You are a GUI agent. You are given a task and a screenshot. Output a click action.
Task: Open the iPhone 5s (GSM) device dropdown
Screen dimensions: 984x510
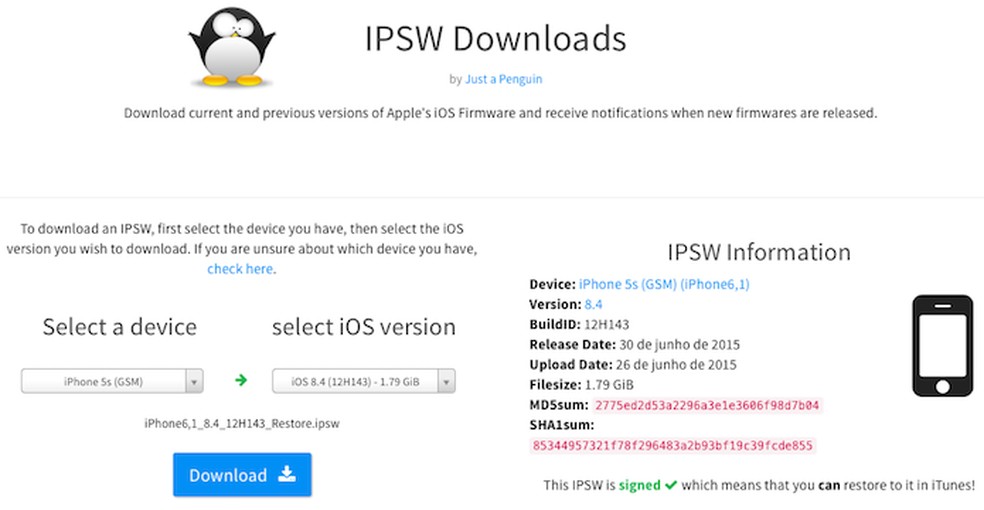pyautogui.click(x=112, y=381)
